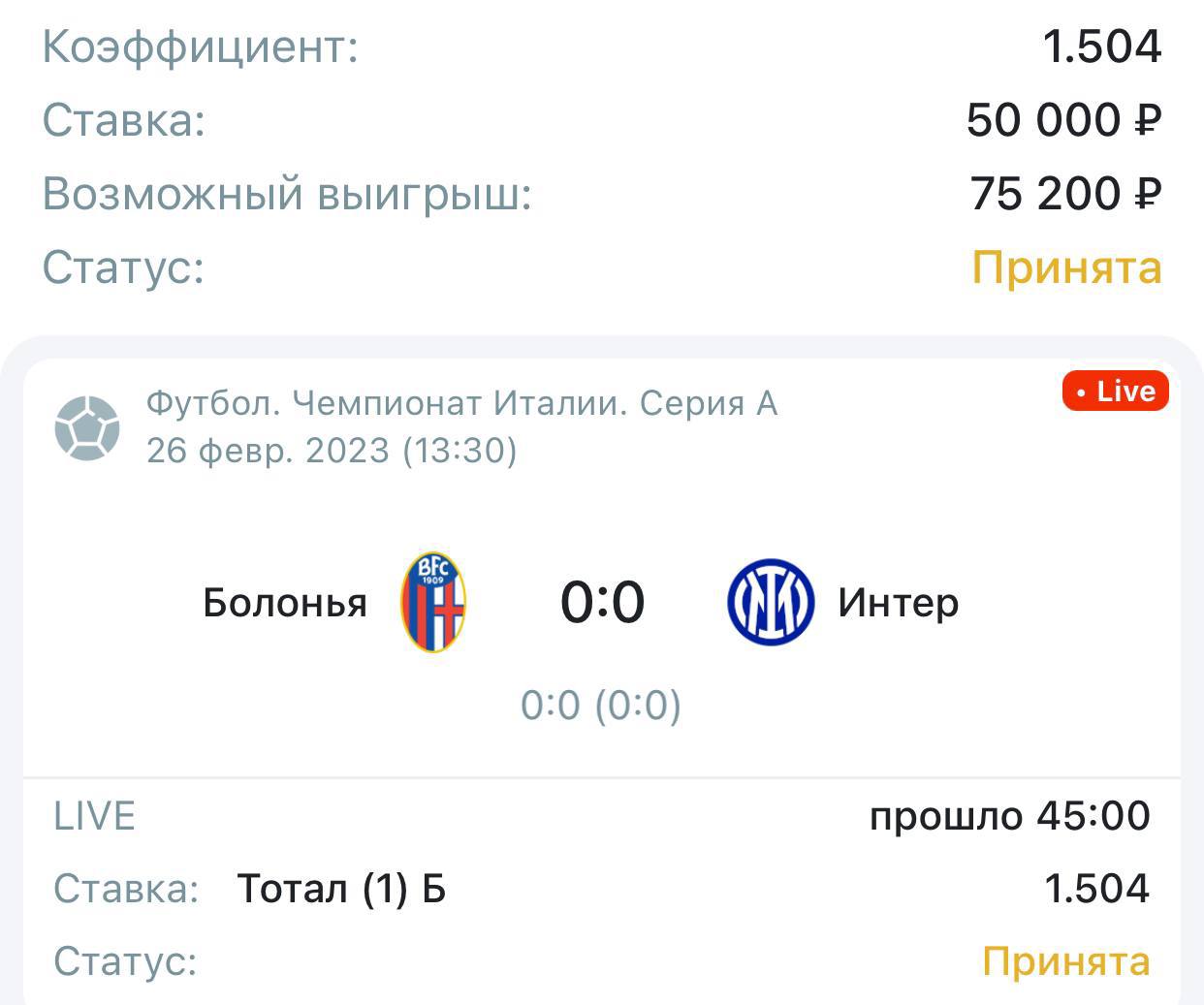
Task: Click the half-time score 0:0 (0:0)
Action: [x=601, y=705]
